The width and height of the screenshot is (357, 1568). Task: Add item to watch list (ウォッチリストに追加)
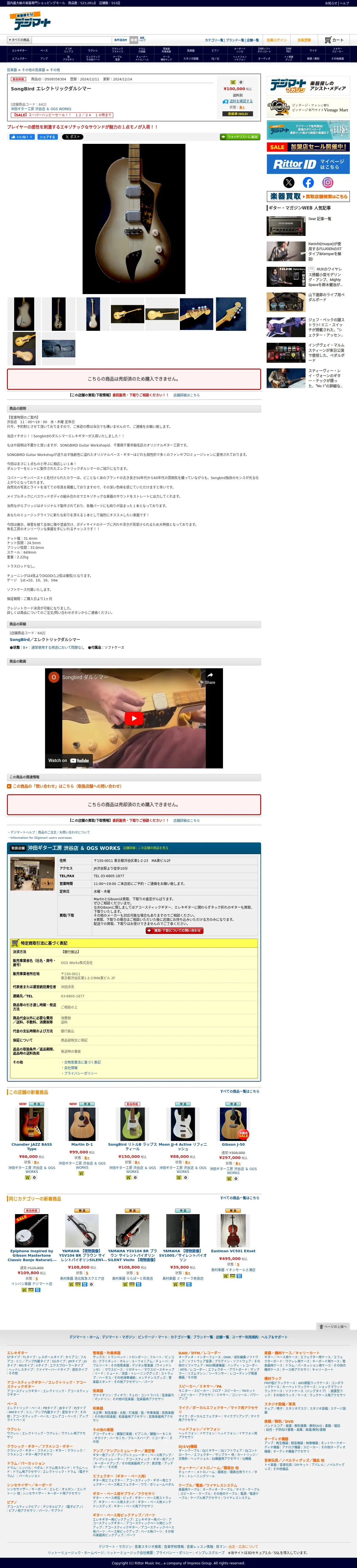click(240, 137)
